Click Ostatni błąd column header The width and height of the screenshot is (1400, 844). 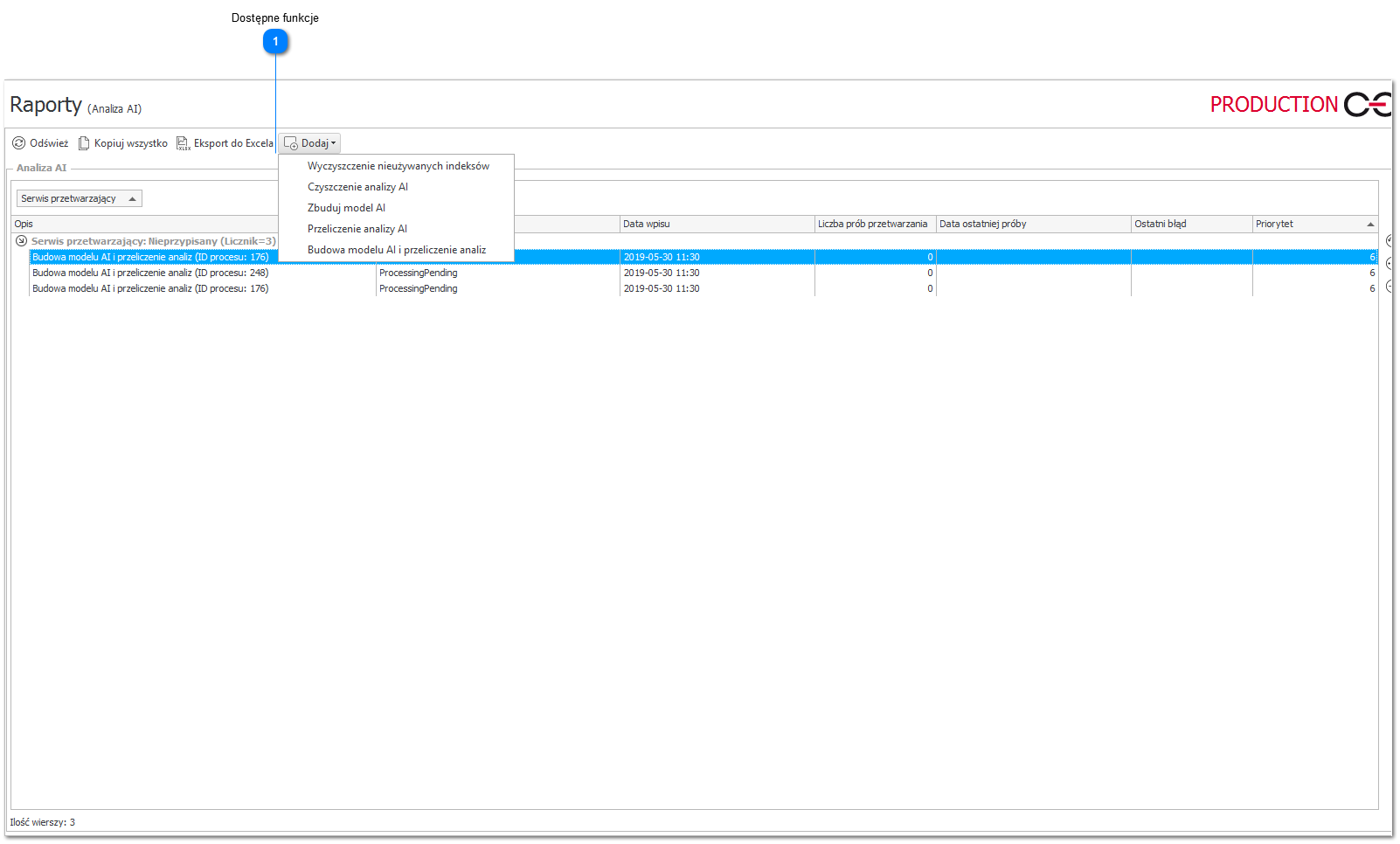[1192, 224]
